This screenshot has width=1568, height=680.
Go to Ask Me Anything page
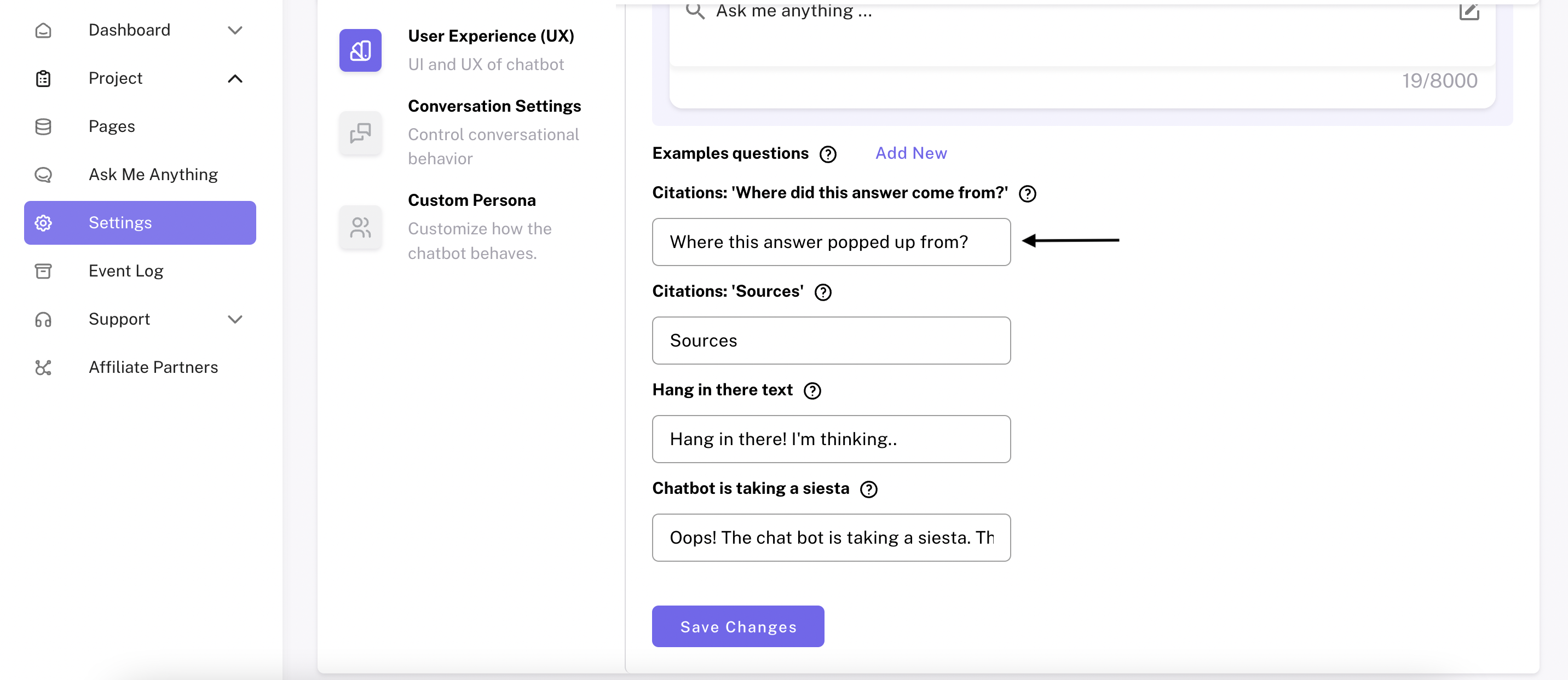click(x=153, y=175)
